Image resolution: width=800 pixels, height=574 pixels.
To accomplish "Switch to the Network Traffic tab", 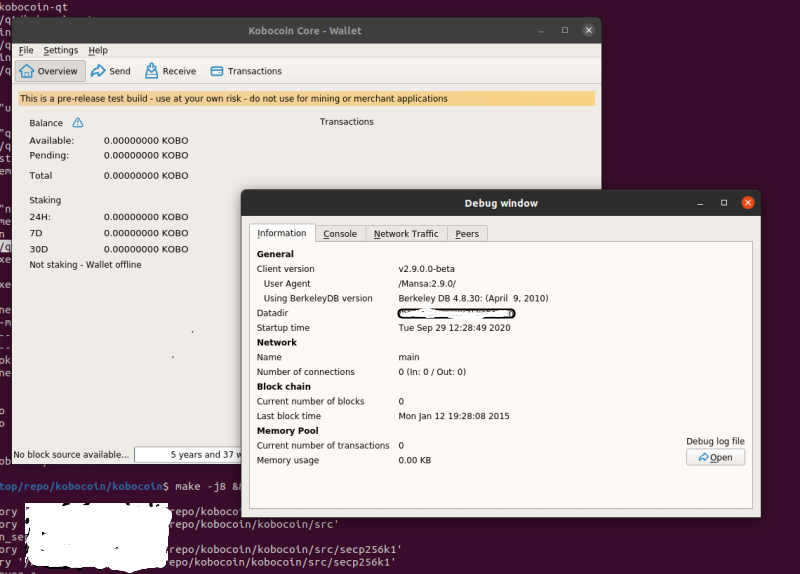I will (406, 234).
